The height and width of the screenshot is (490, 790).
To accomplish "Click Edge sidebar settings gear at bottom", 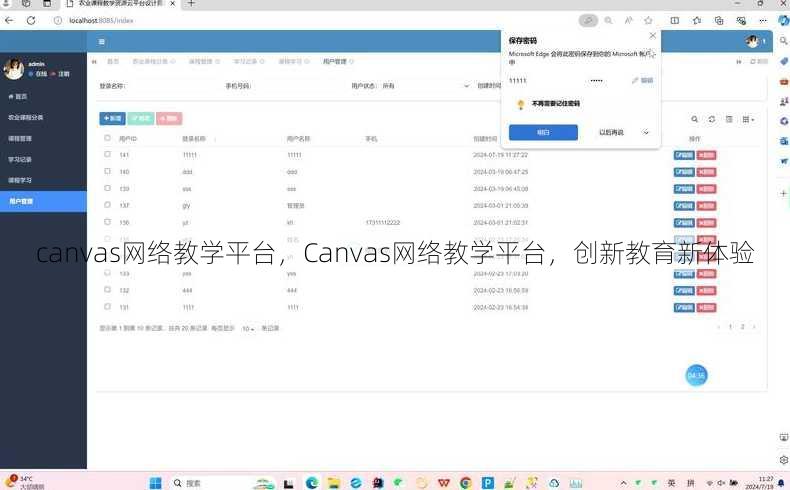I will (x=783, y=459).
